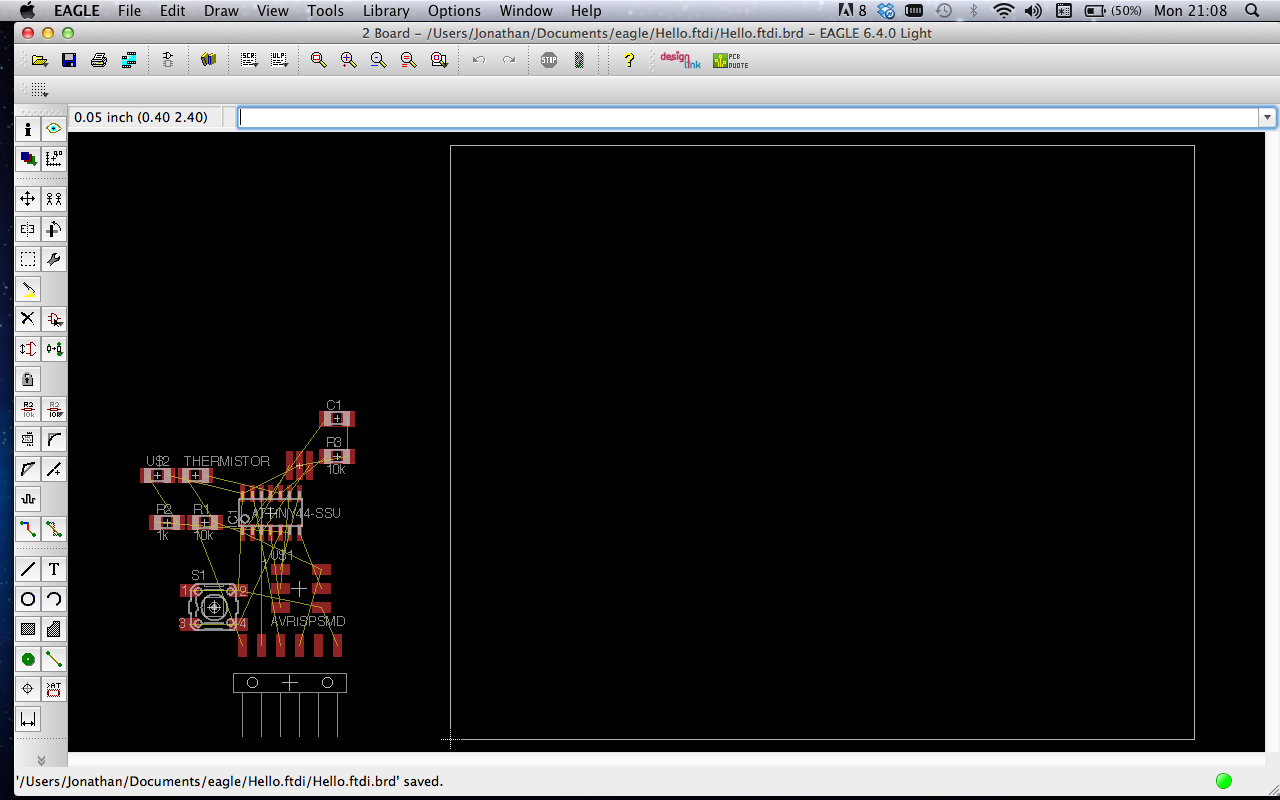Open the library Use icon (books)
Image resolution: width=1280 pixels, height=800 pixels.
(208, 60)
